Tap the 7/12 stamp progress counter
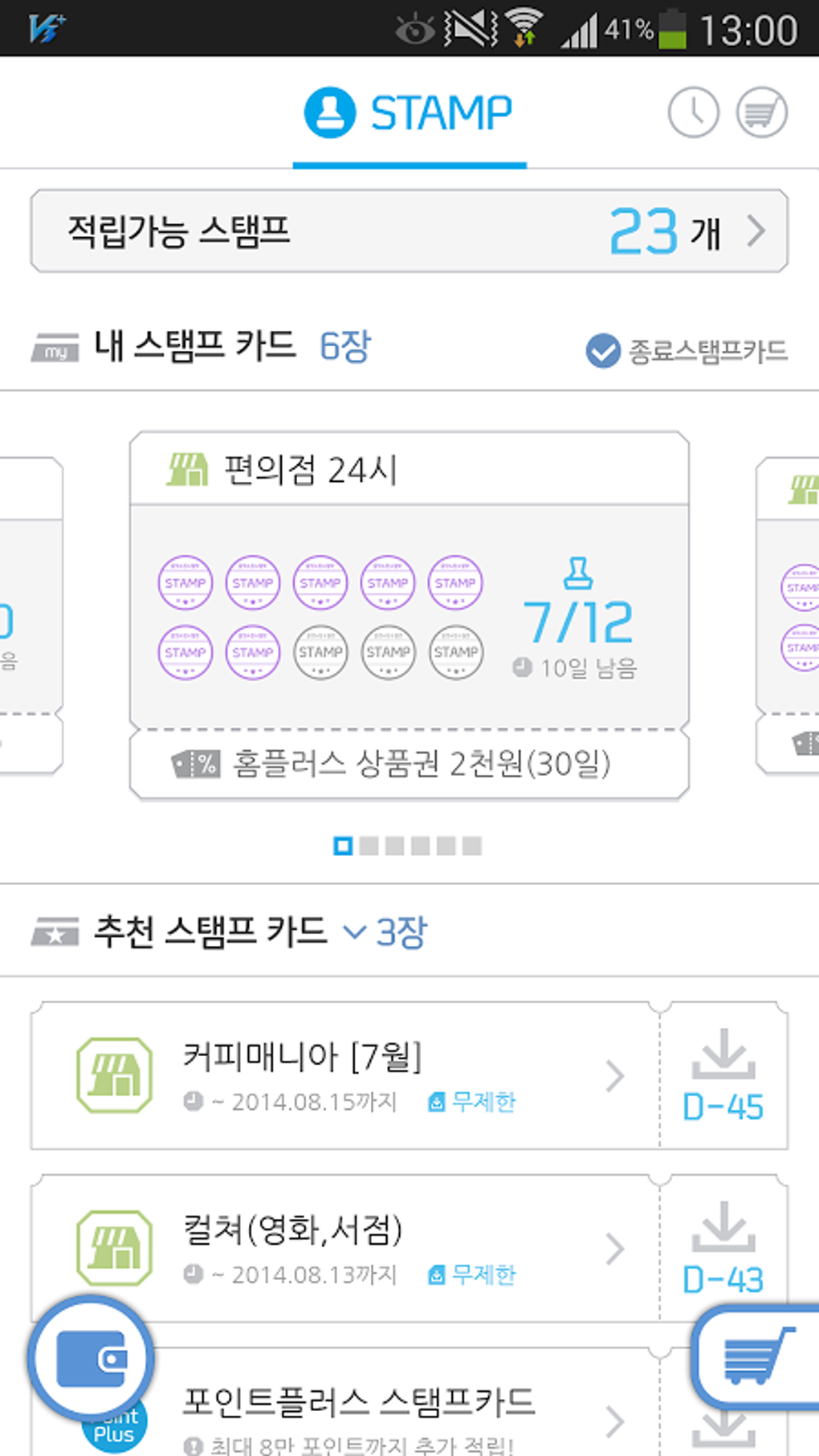The width and height of the screenshot is (819, 1456). tap(578, 622)
